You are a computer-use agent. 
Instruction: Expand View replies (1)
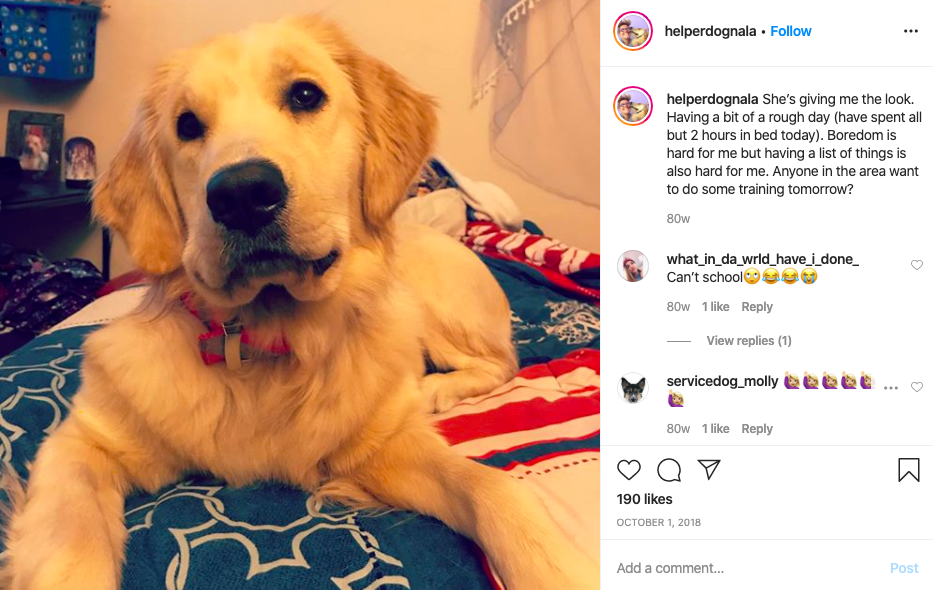tap(749, 341)
